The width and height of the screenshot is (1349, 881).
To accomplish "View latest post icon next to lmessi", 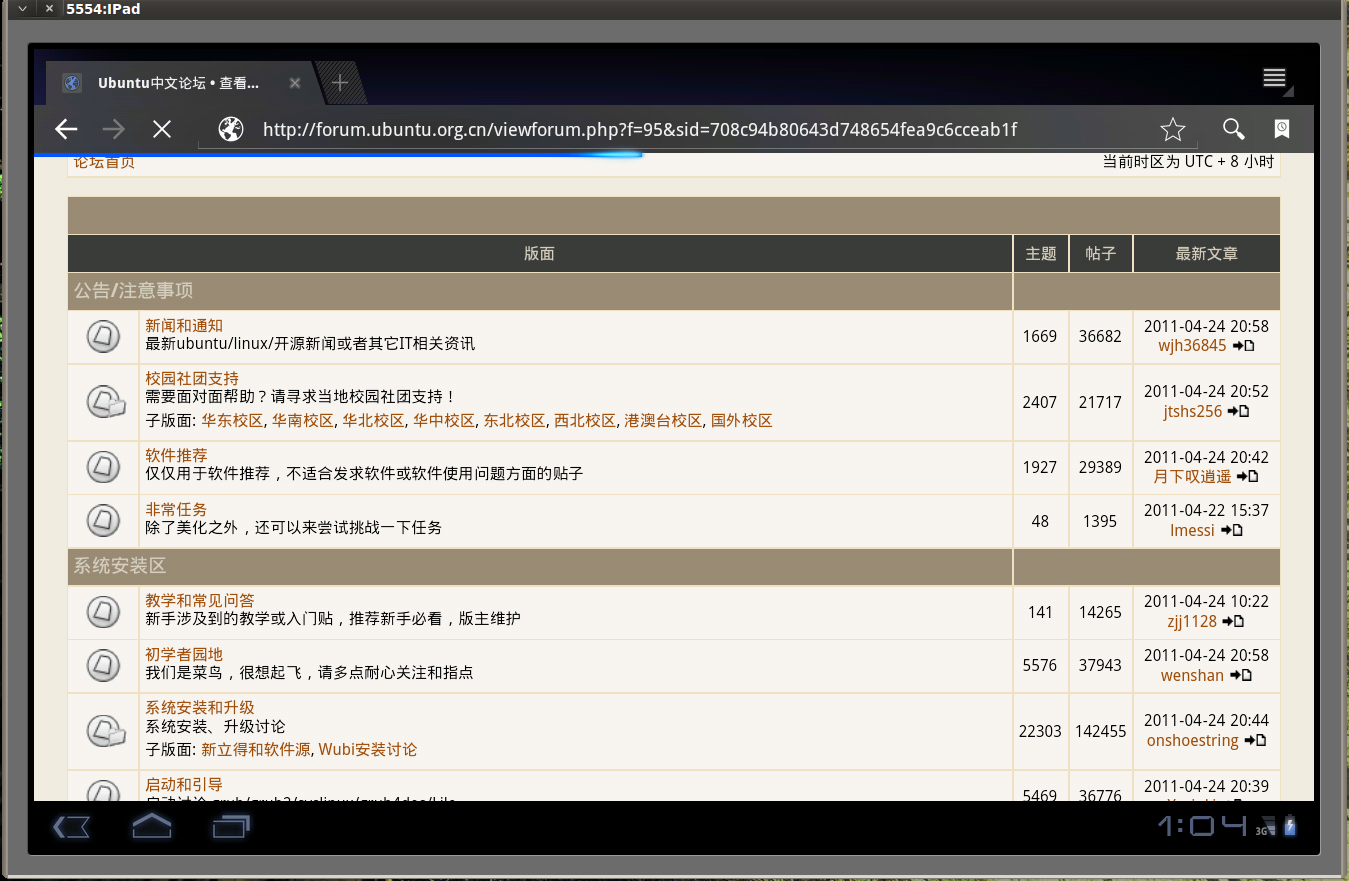I will [1232, 530].
